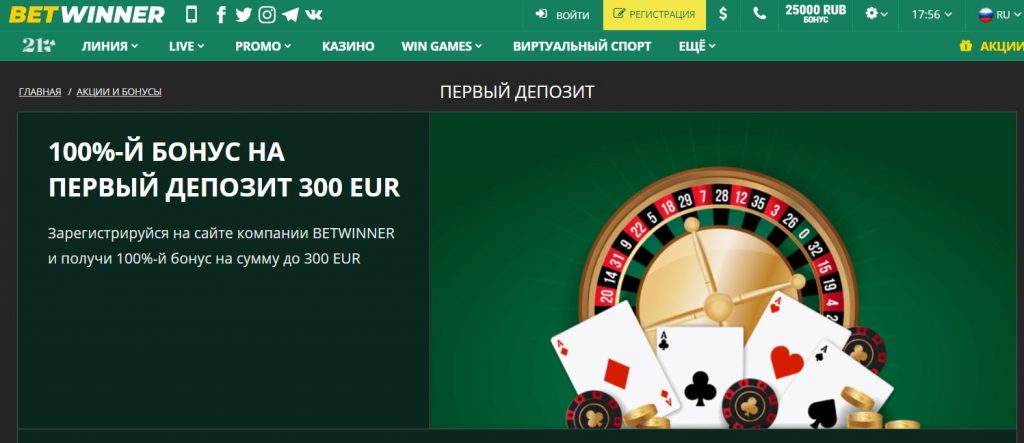Follow the ГЛАВНАЯ breadcrumb link
Screen dimensions: 1024x443
tap(40, 92)
